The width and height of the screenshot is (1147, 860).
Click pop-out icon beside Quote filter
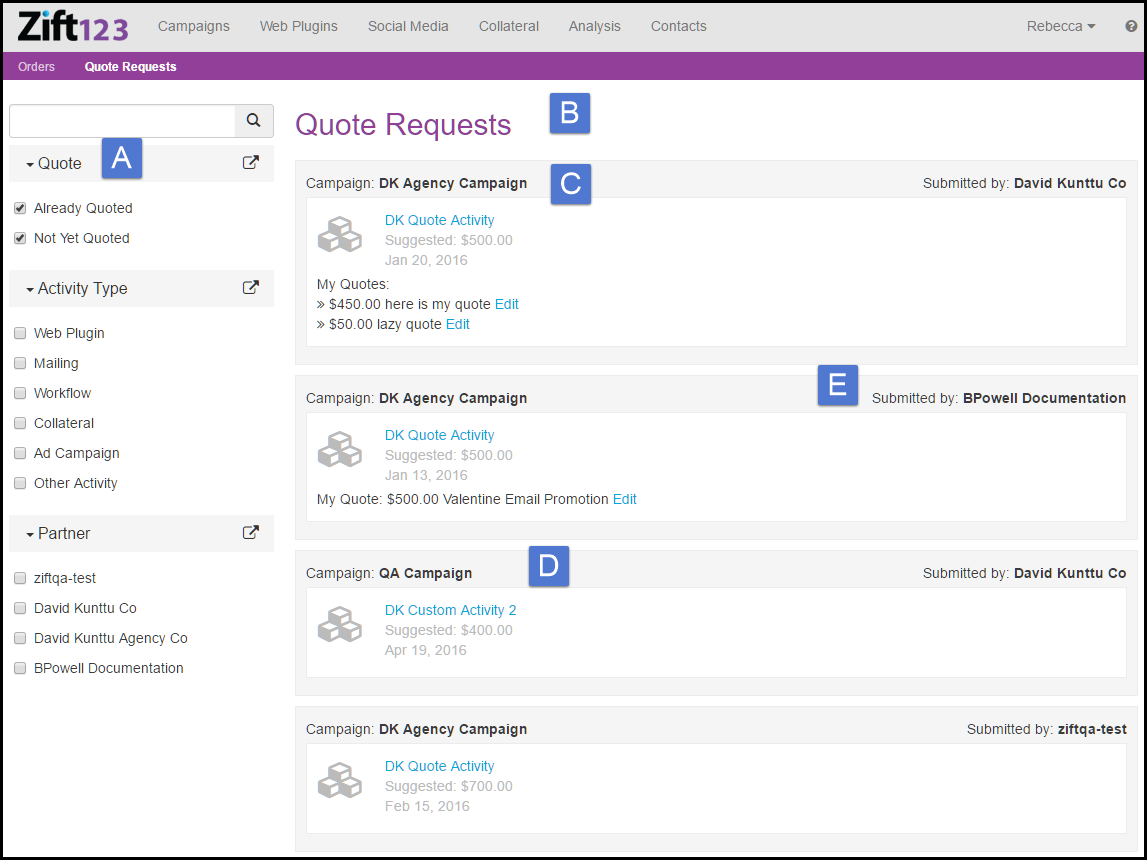(251, 163)
